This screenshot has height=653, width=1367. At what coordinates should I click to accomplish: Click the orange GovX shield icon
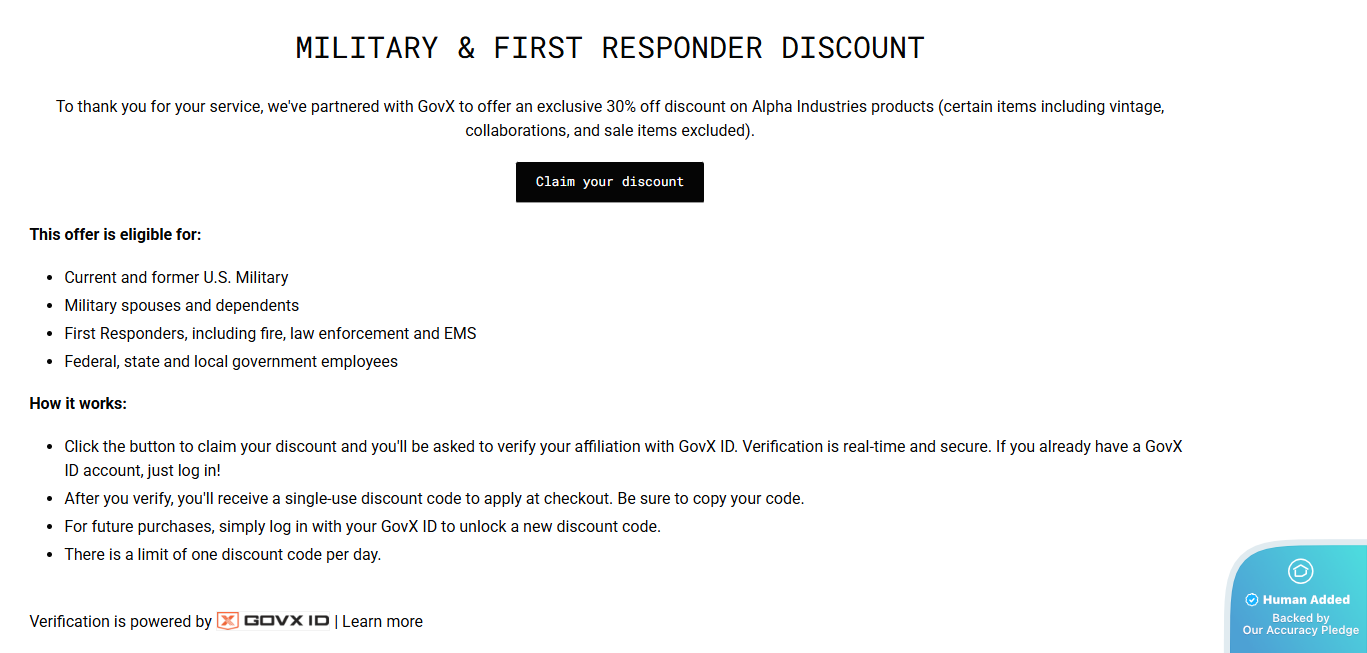[x=228, y=621]
